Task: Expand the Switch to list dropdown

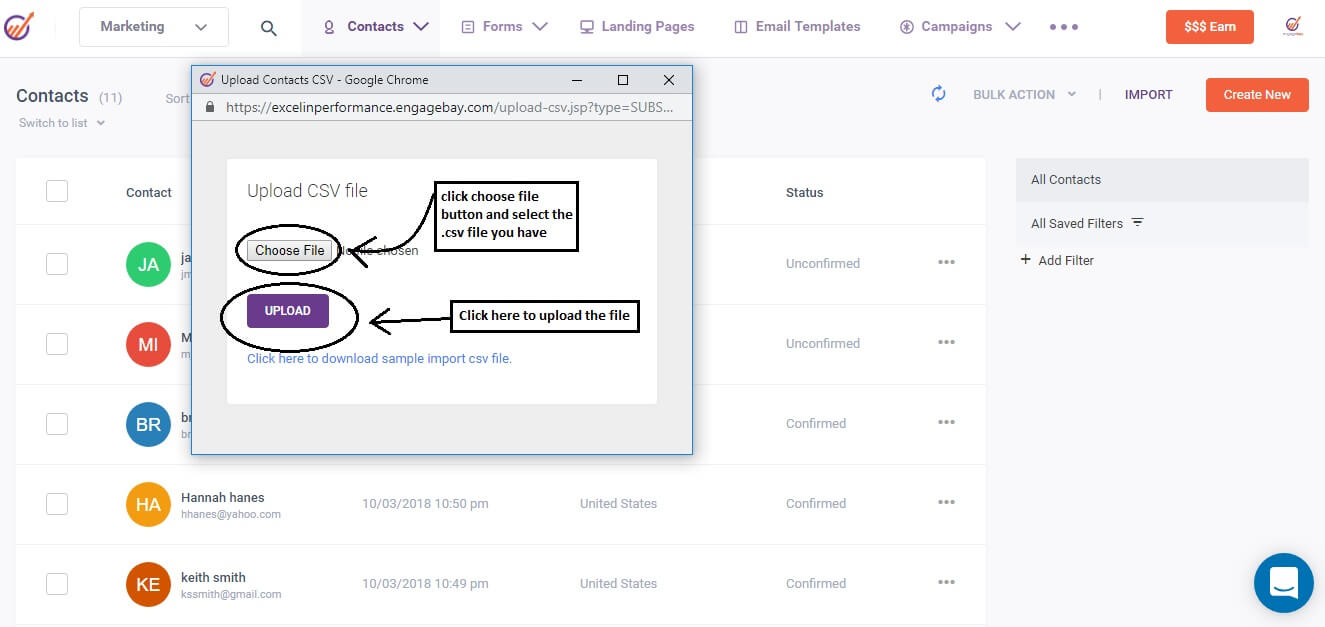Action: (58, 122)
